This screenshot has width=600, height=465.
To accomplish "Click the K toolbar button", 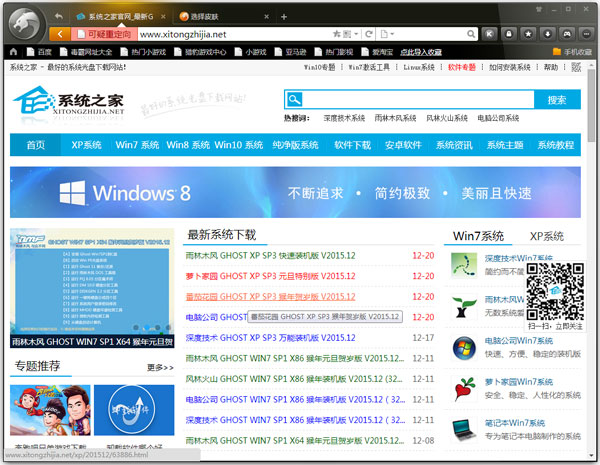I will (x=489, y=34).
